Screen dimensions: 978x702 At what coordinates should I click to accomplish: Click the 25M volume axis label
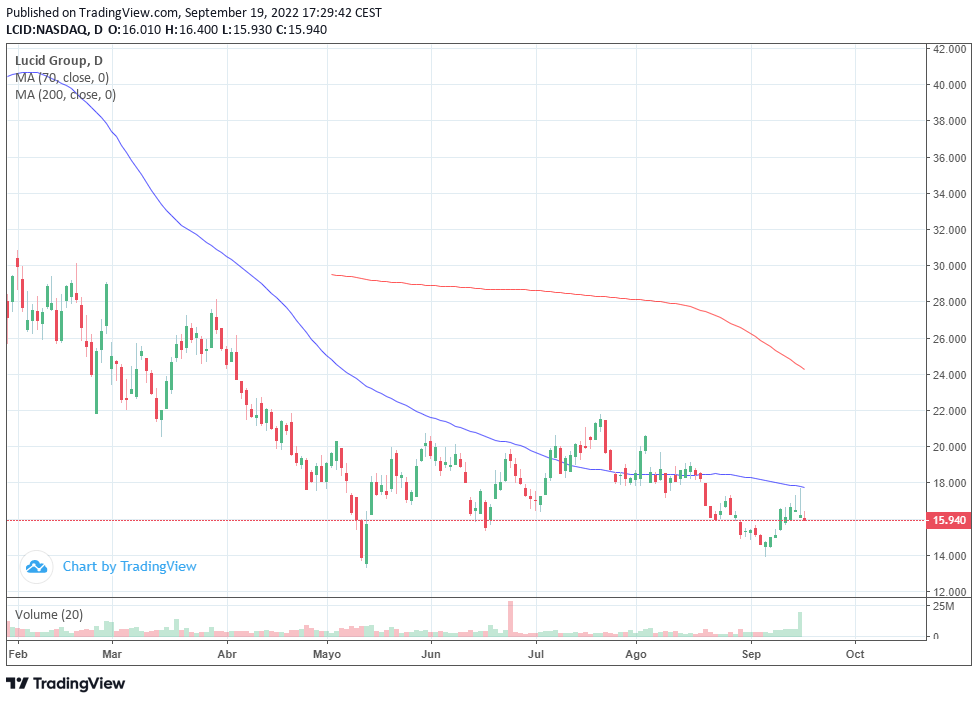943,606
